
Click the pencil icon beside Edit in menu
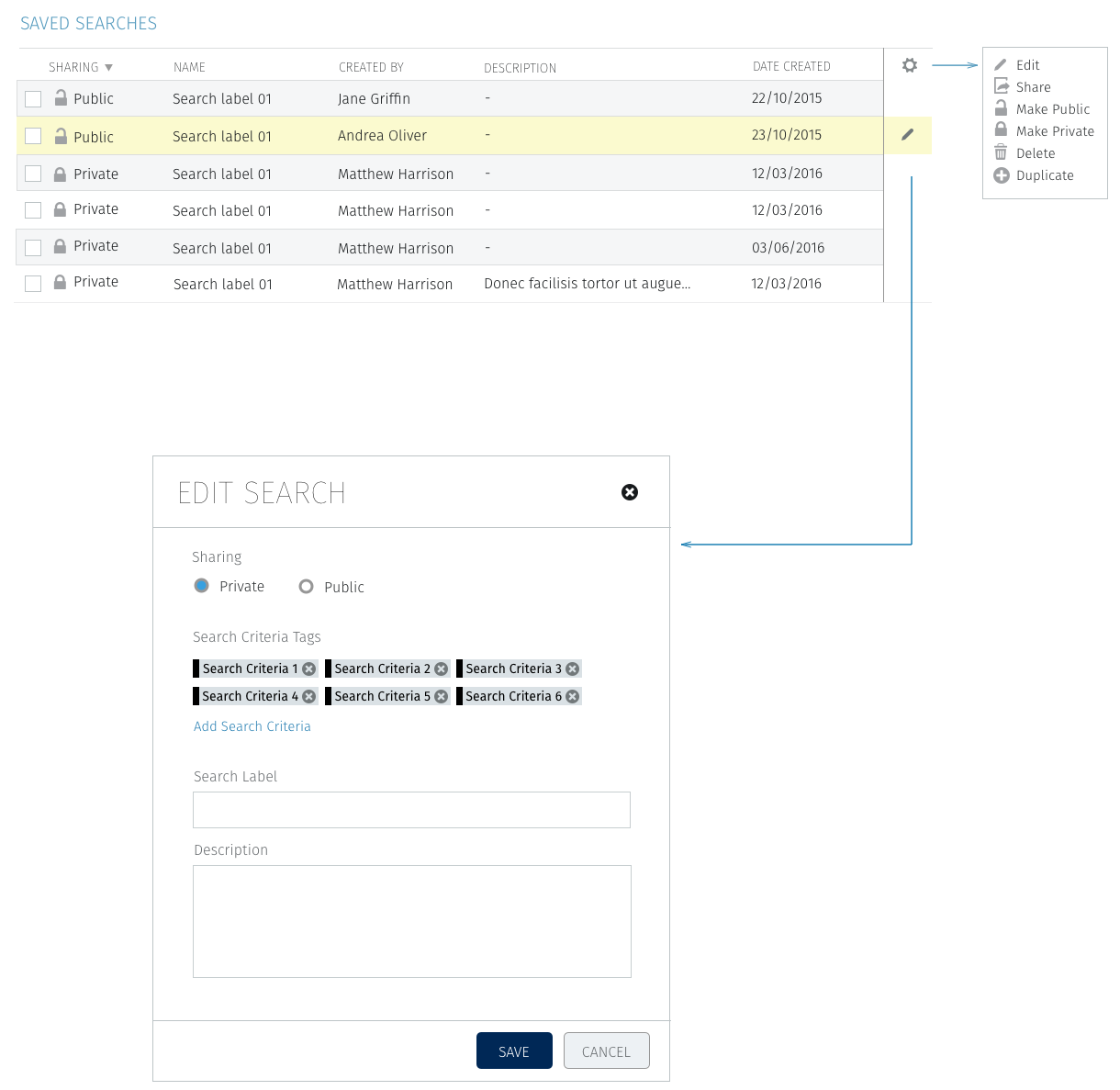[1001, 65]
